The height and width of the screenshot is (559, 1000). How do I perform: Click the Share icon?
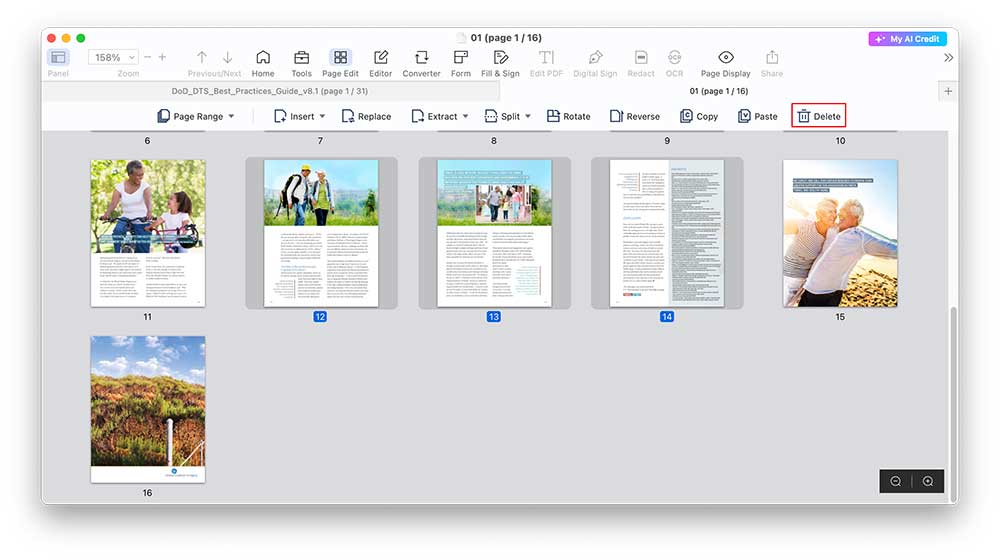pyautogui.click(x=772, y=57)
